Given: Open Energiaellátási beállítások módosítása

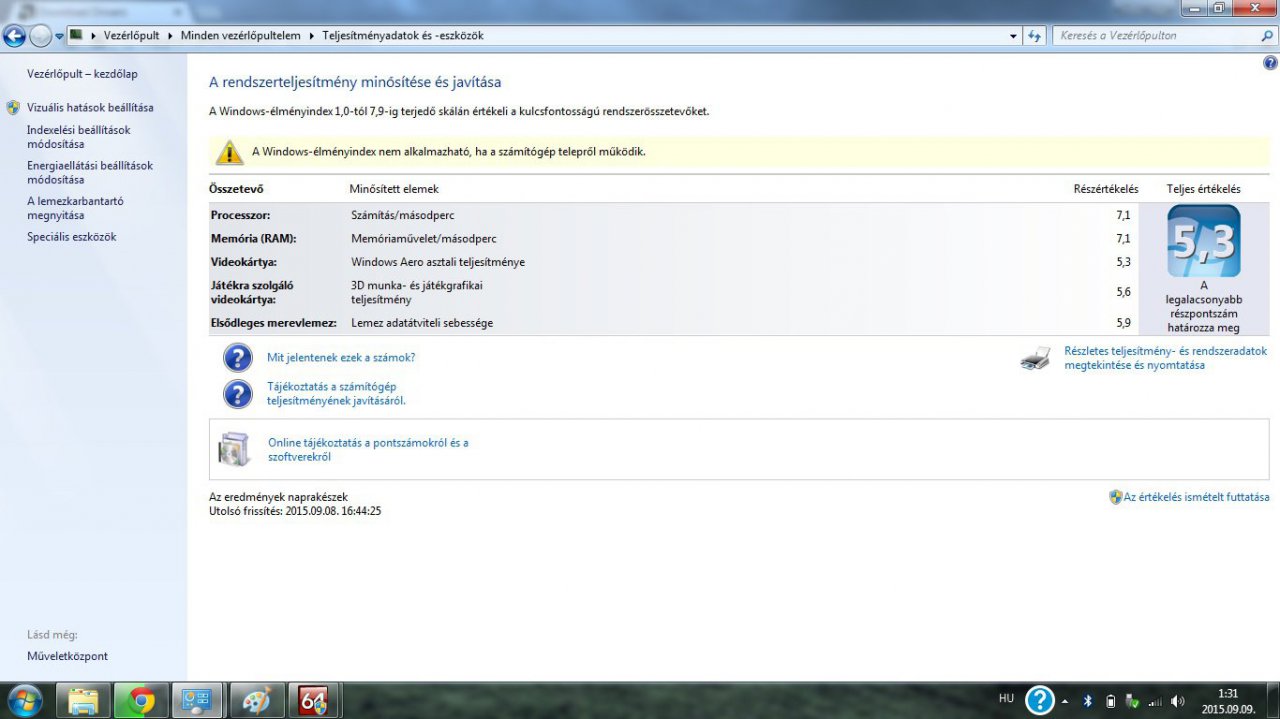Looking at the screenshot, I should [90, 172].
